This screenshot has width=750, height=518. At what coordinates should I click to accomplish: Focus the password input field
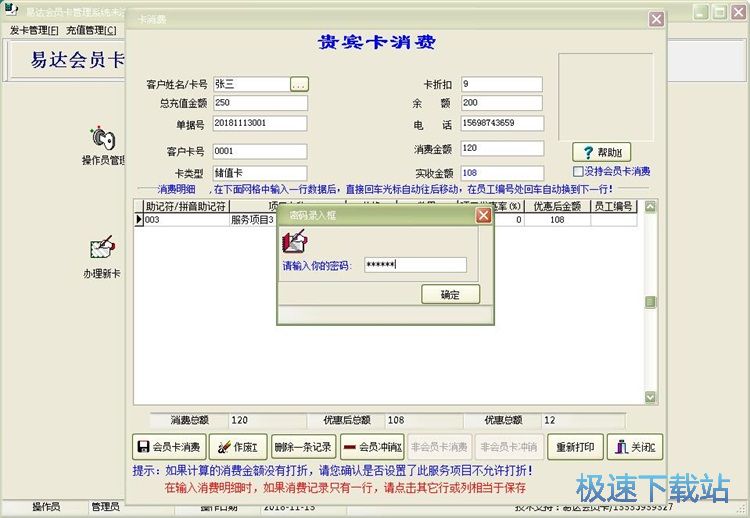(x=415, y=265)
